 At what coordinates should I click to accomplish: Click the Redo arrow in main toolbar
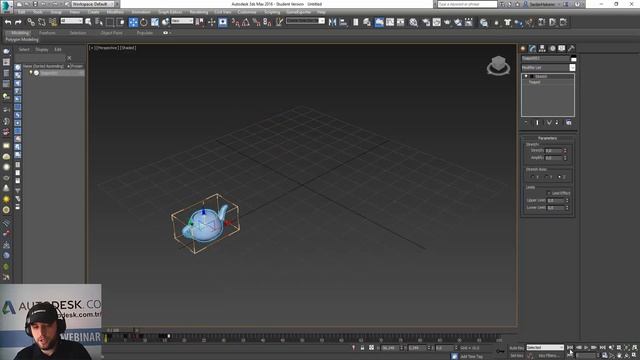pos(18,22)
